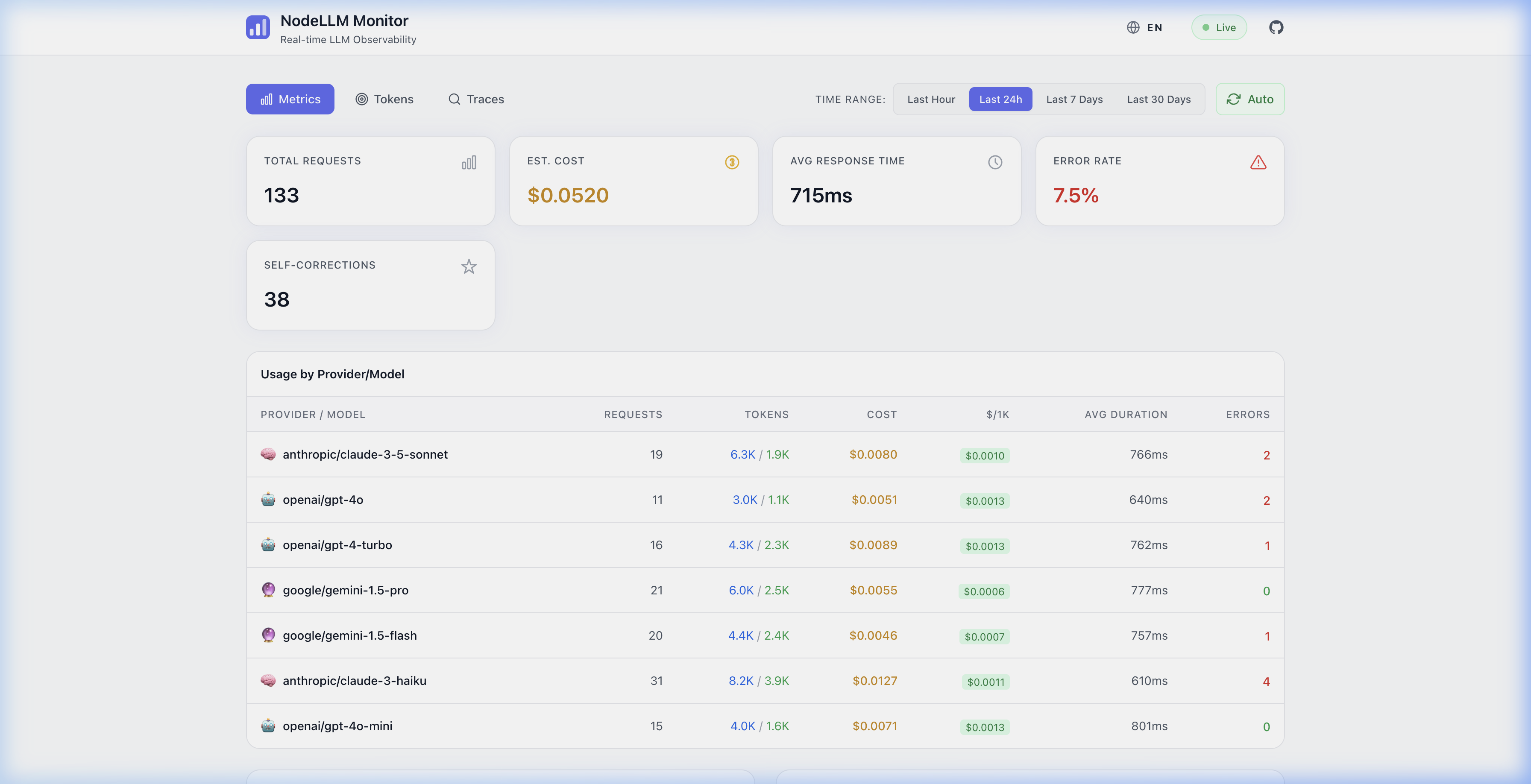
Task: Switch to the Tokens tab
Action: [384, 99]
